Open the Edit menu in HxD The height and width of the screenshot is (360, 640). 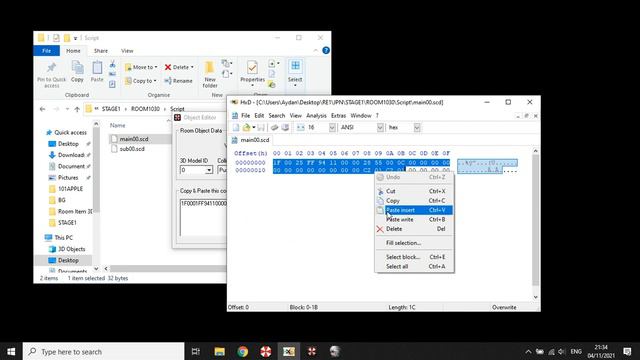coord(259,116)
